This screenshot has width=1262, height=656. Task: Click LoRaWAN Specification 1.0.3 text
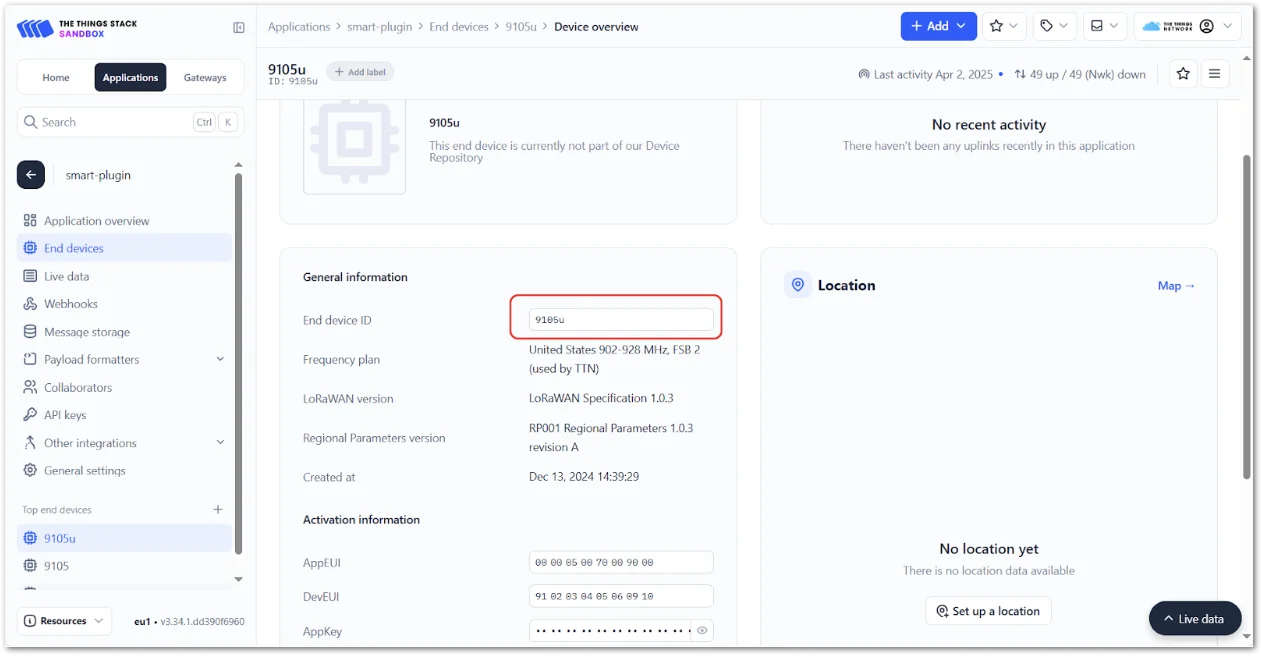[601, 398]
